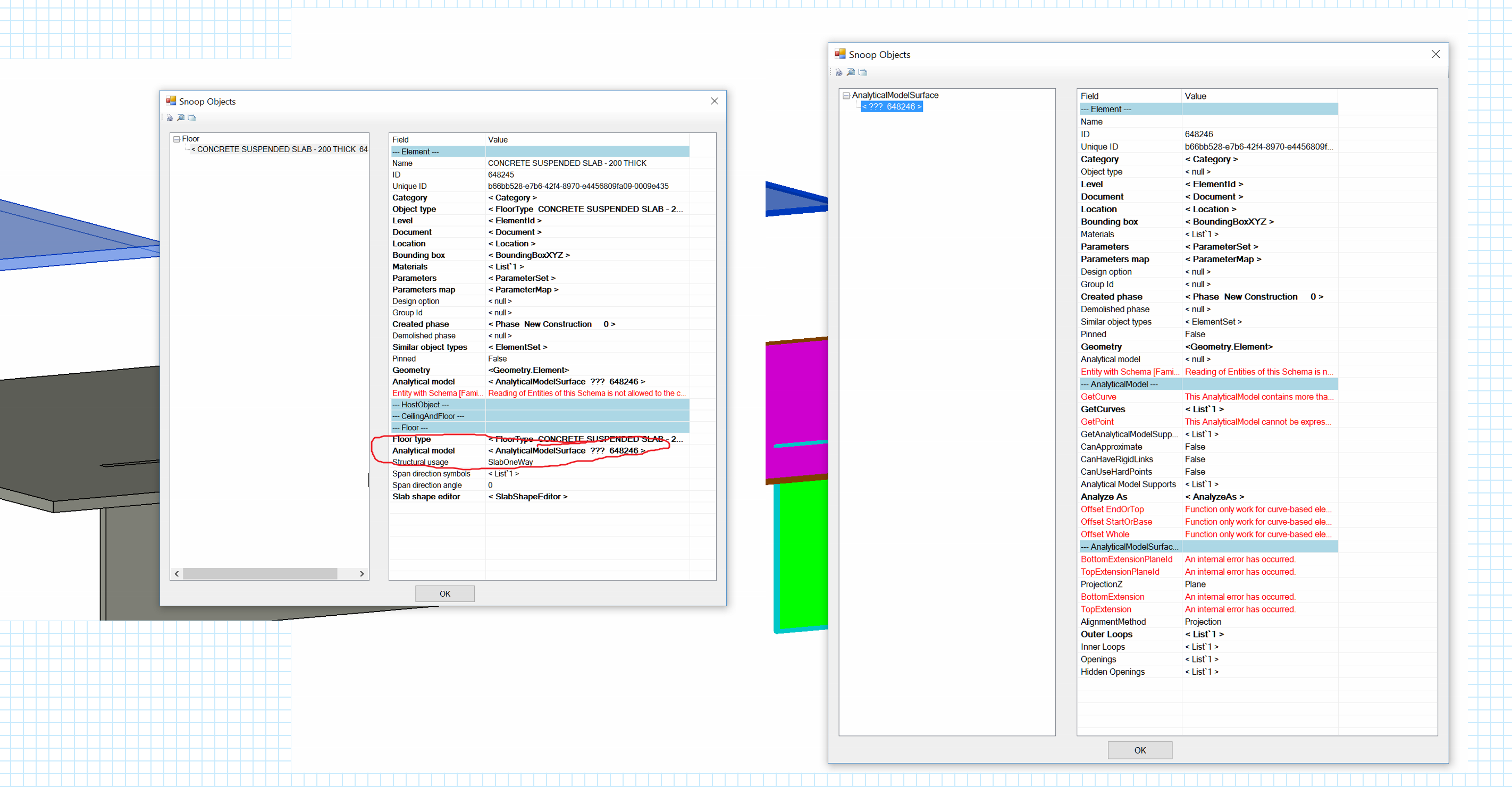Collapse the AnalyticalModelSurface tree node

(846, 96)
